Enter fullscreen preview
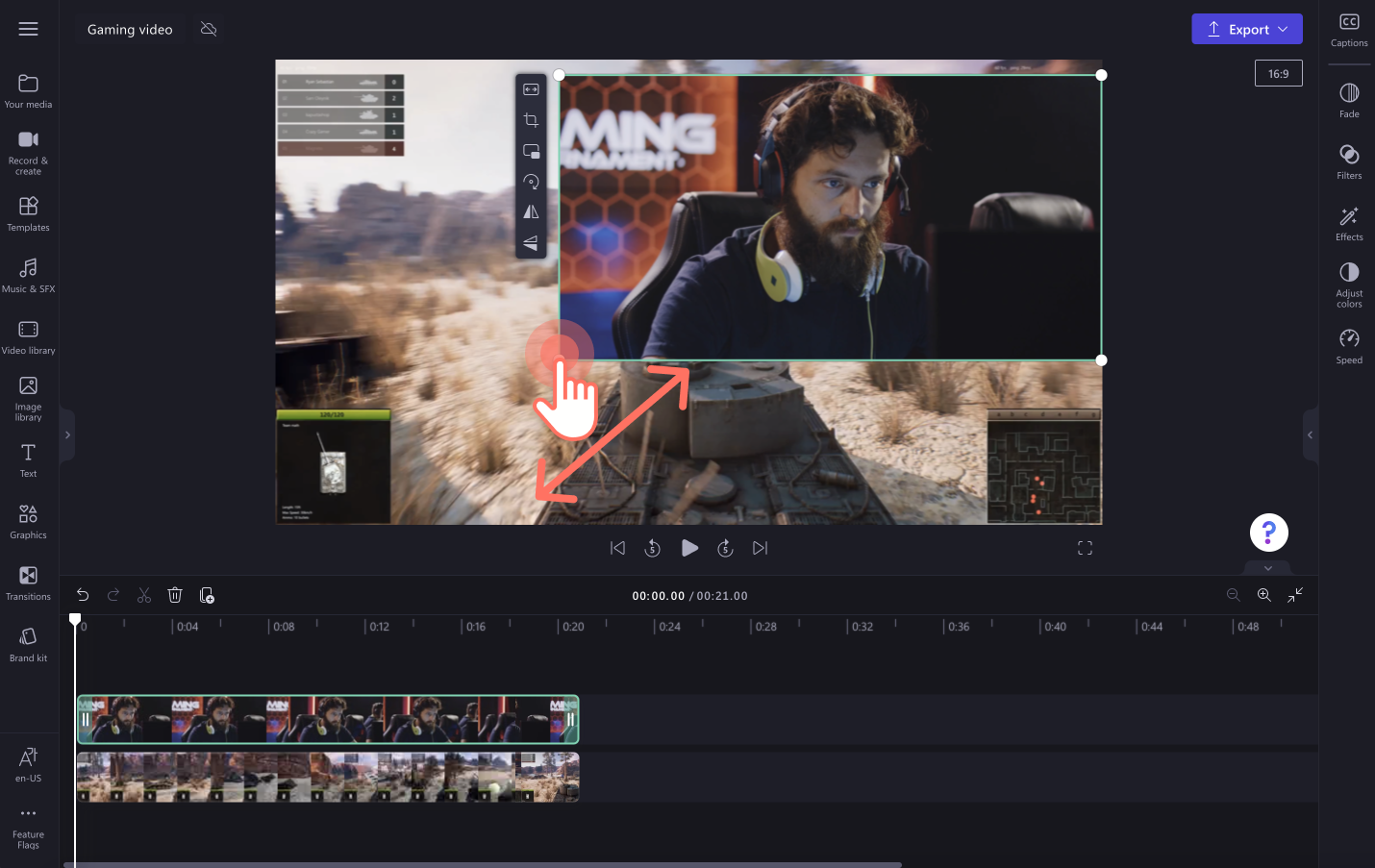The width and height of the screenshot is (1375, 868). click(1085, 548)
